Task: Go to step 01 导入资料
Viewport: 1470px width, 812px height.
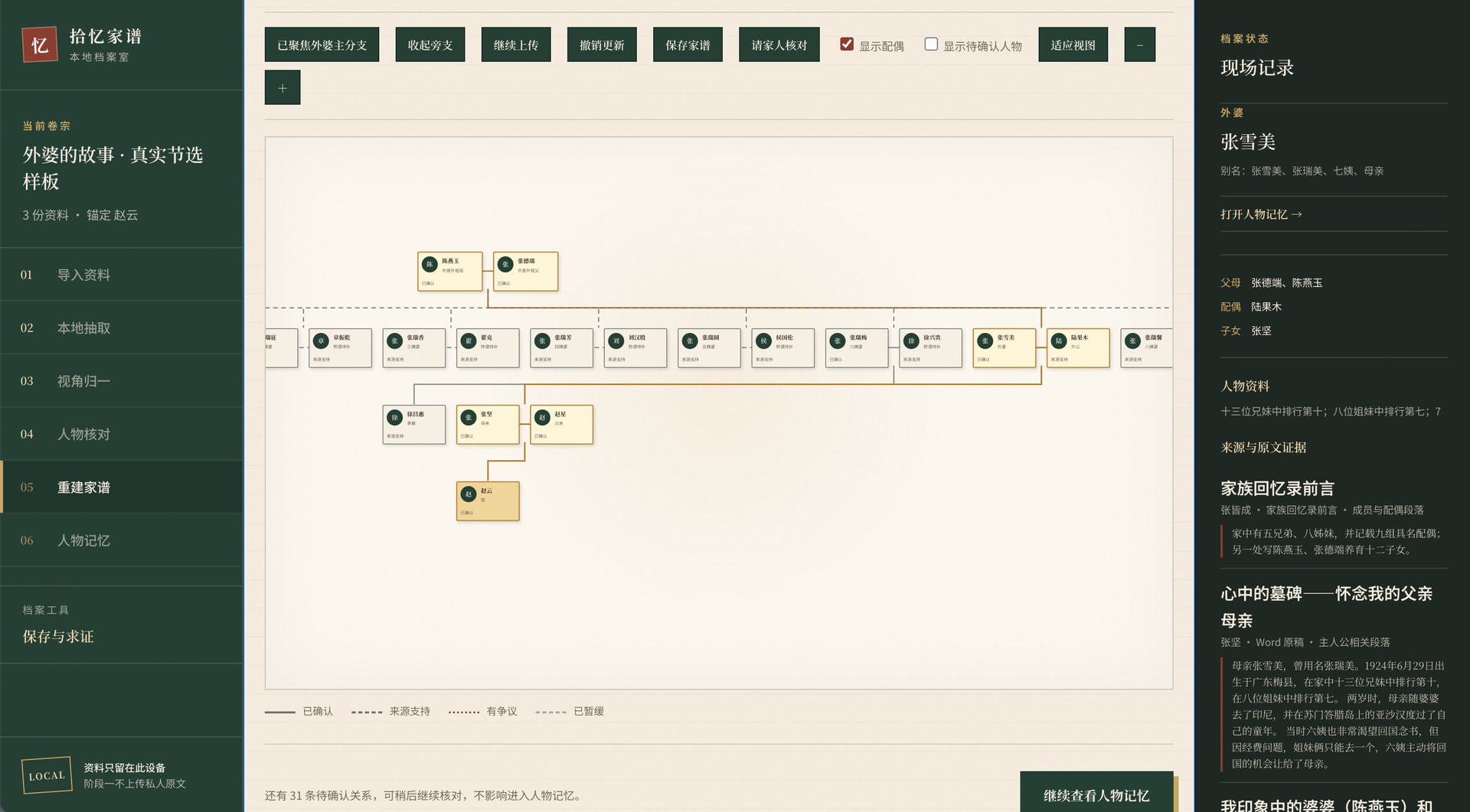Action: click(122, 275)
